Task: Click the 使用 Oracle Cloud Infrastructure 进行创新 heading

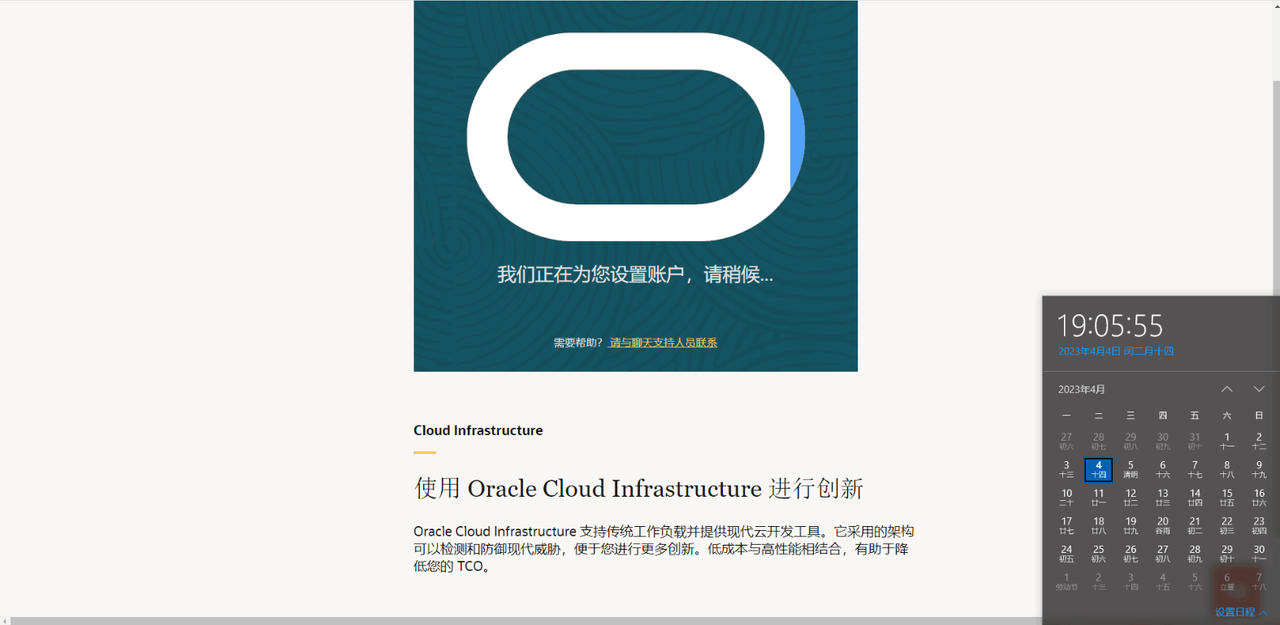Action: 639,488
